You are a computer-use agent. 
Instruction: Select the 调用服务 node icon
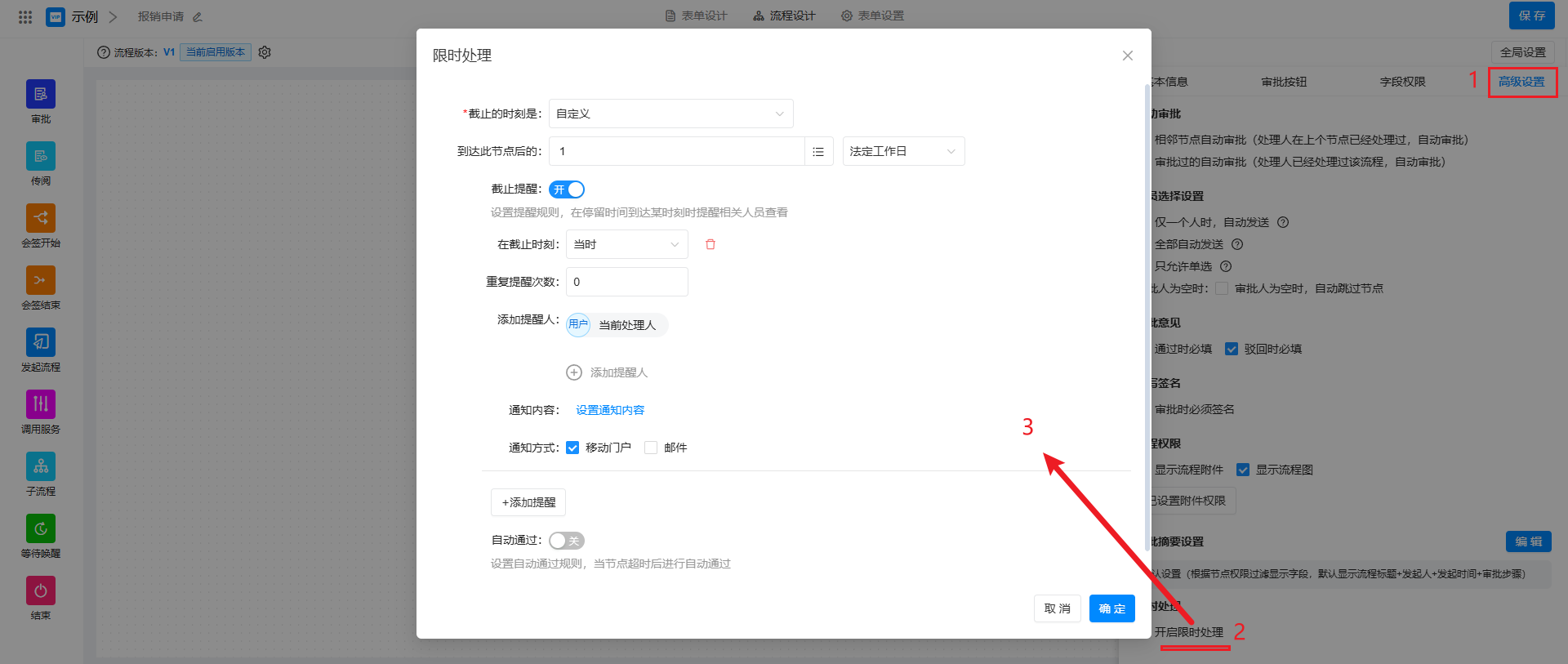coord(40,405)
